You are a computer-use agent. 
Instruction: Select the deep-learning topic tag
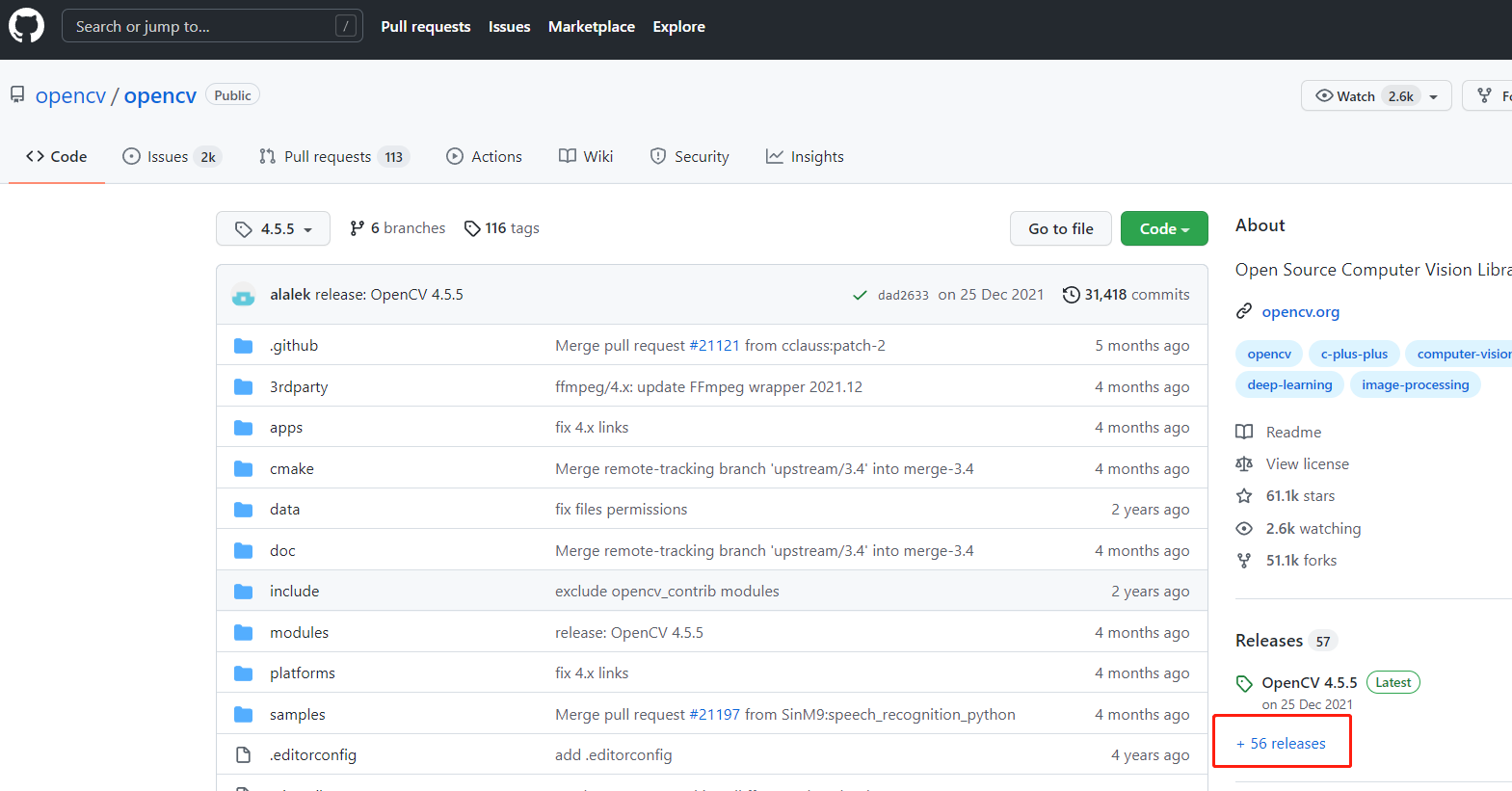point(1289,385)
